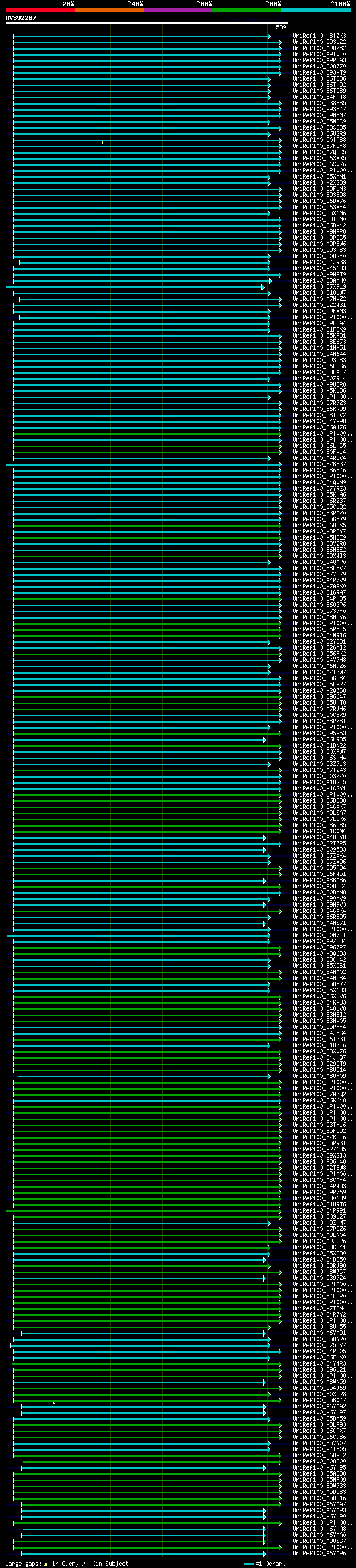Select hit UniRef100_B8P2B1
The width and height of the screenshot is (356, 1568).
319,721
